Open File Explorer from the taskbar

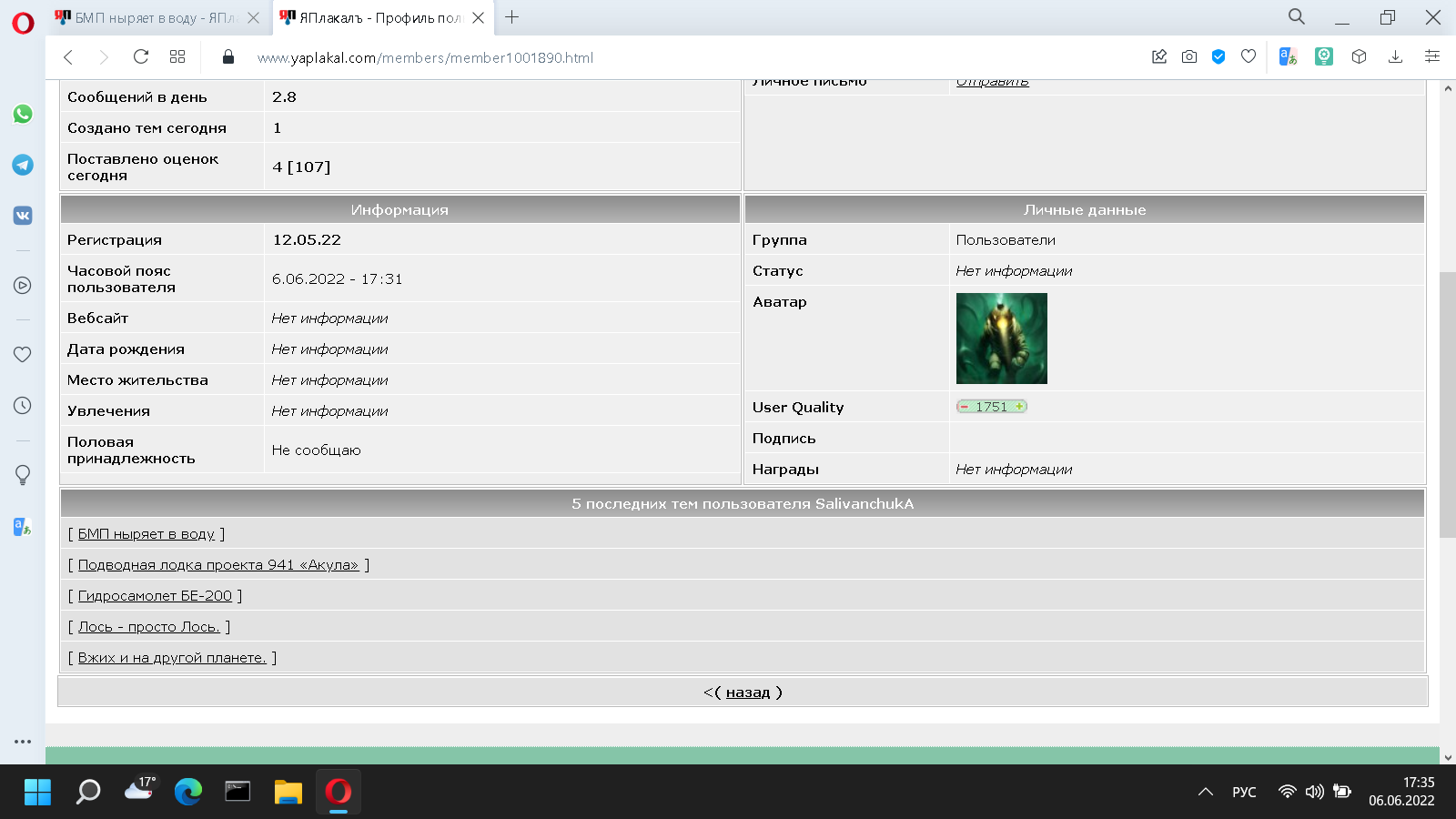(x=288, y=792)
